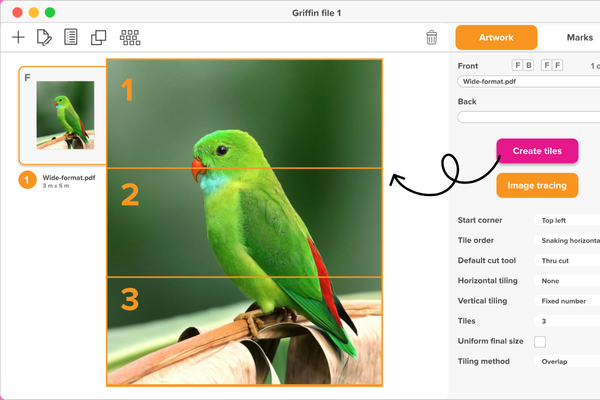Image resolution: width=600 pixels, height=400 pixels.
Task: Open the list document icon
Action: 71,37
